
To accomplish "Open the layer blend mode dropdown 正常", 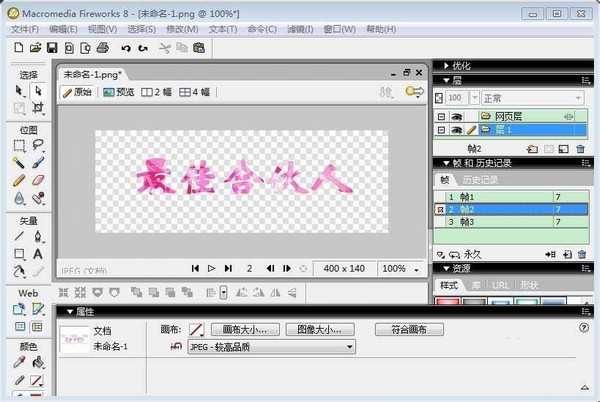I will 530,98.
